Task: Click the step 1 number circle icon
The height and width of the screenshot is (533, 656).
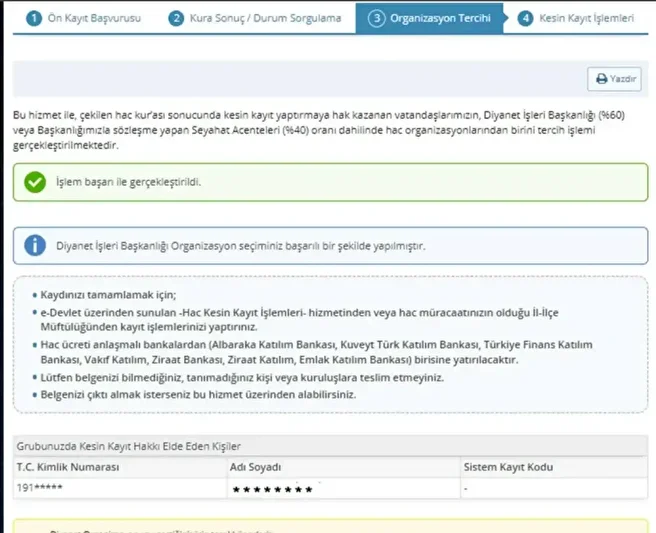Action: [x=33, y=18]
